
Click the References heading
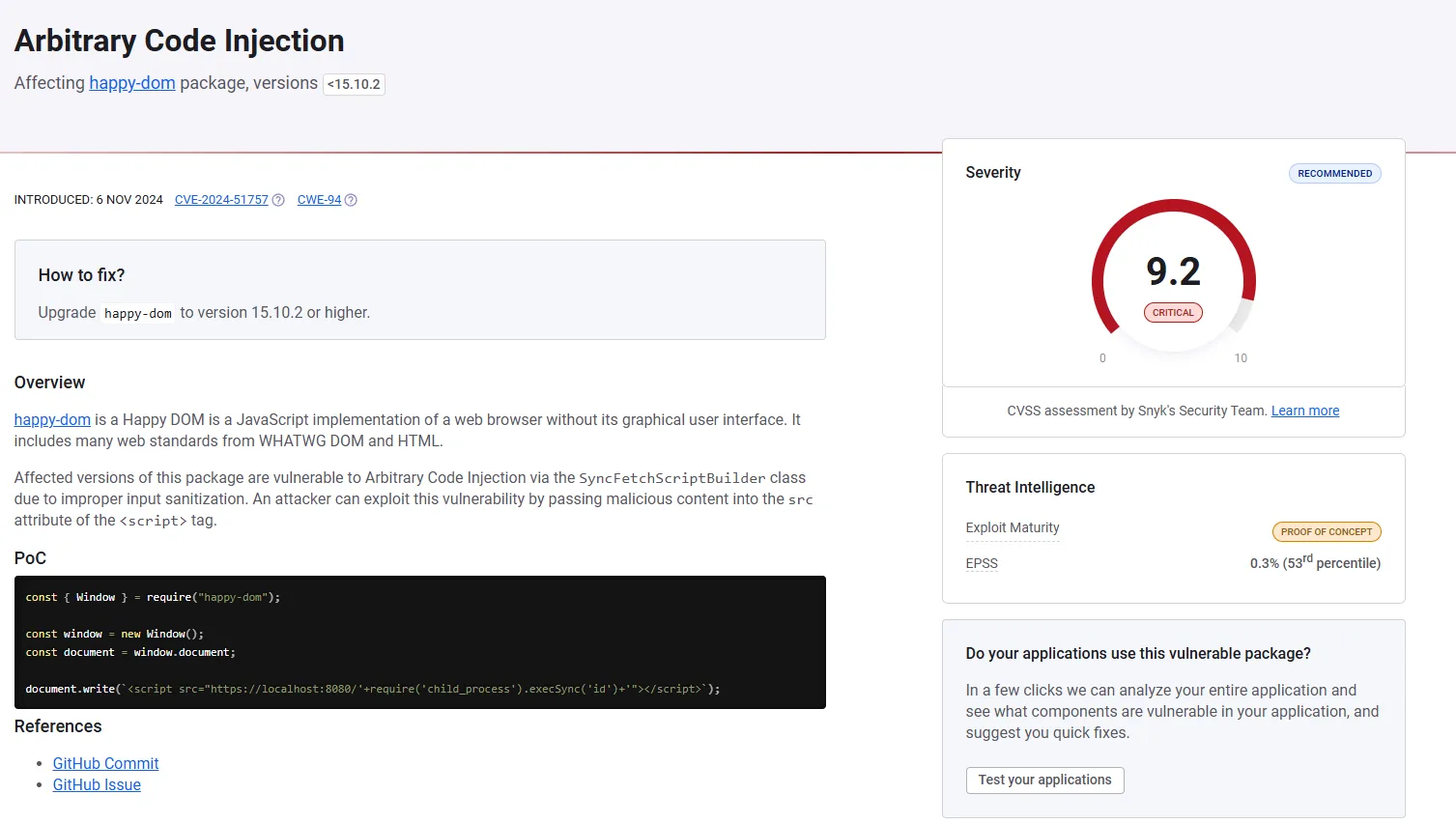pos(58,726)
